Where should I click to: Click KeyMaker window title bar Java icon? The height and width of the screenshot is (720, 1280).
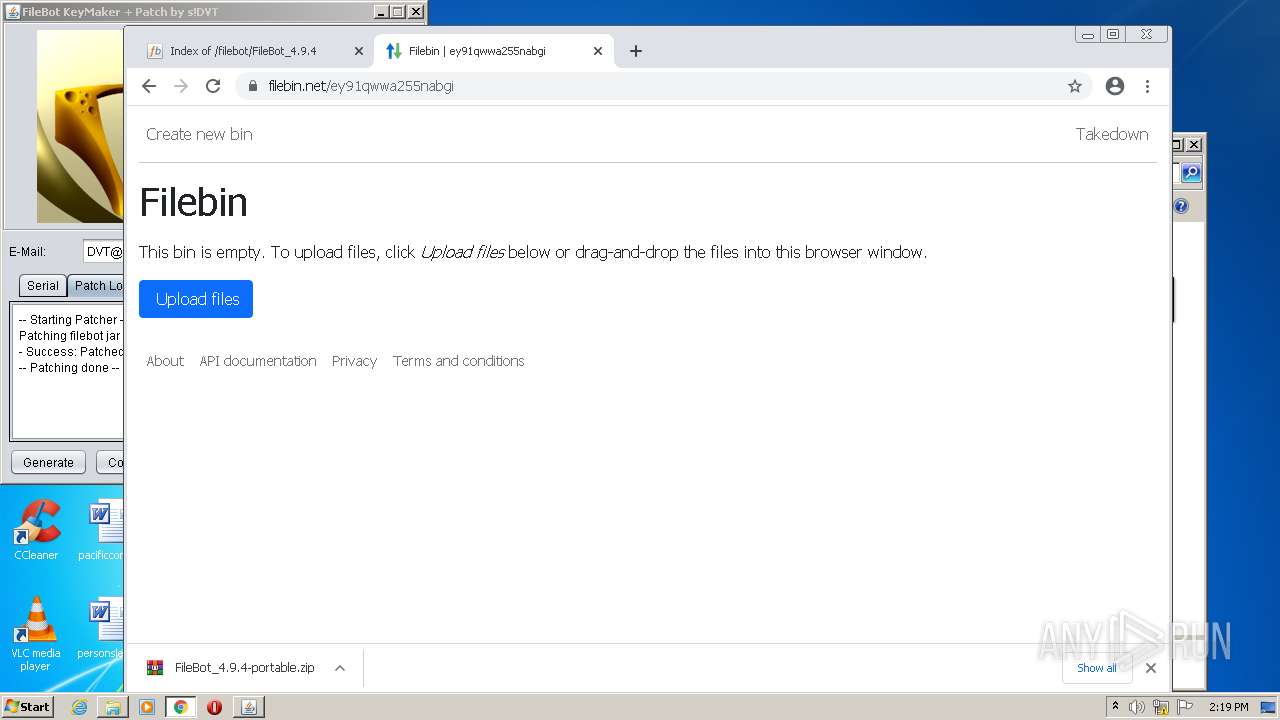pos(13,12)
